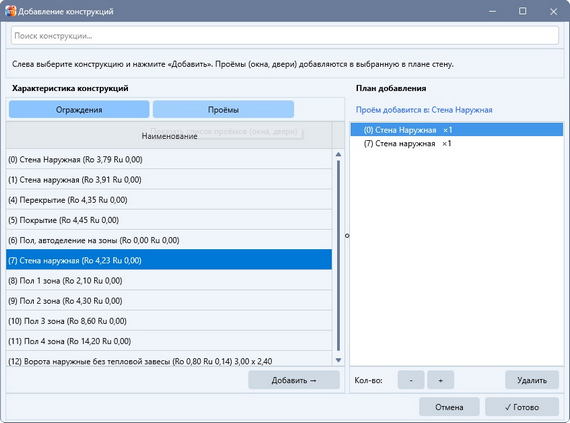Select row (9) Пол 2 зона

[169, 301]
